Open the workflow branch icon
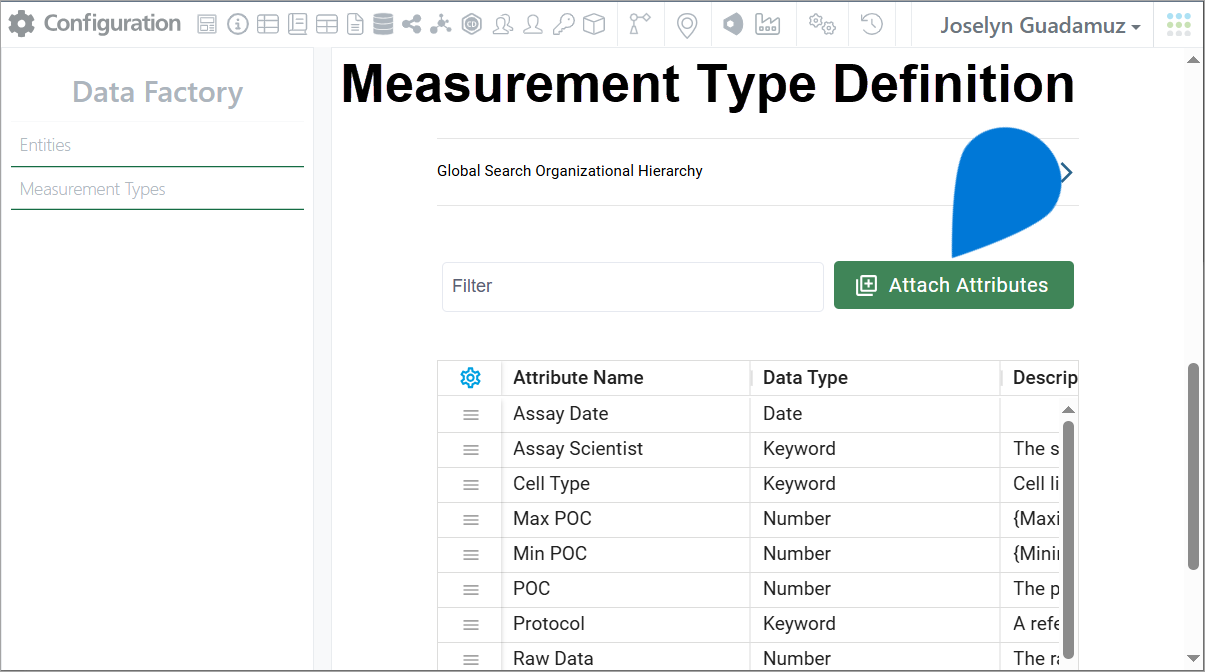This screenshot has width=1205, height=672. tap(640, 25)
